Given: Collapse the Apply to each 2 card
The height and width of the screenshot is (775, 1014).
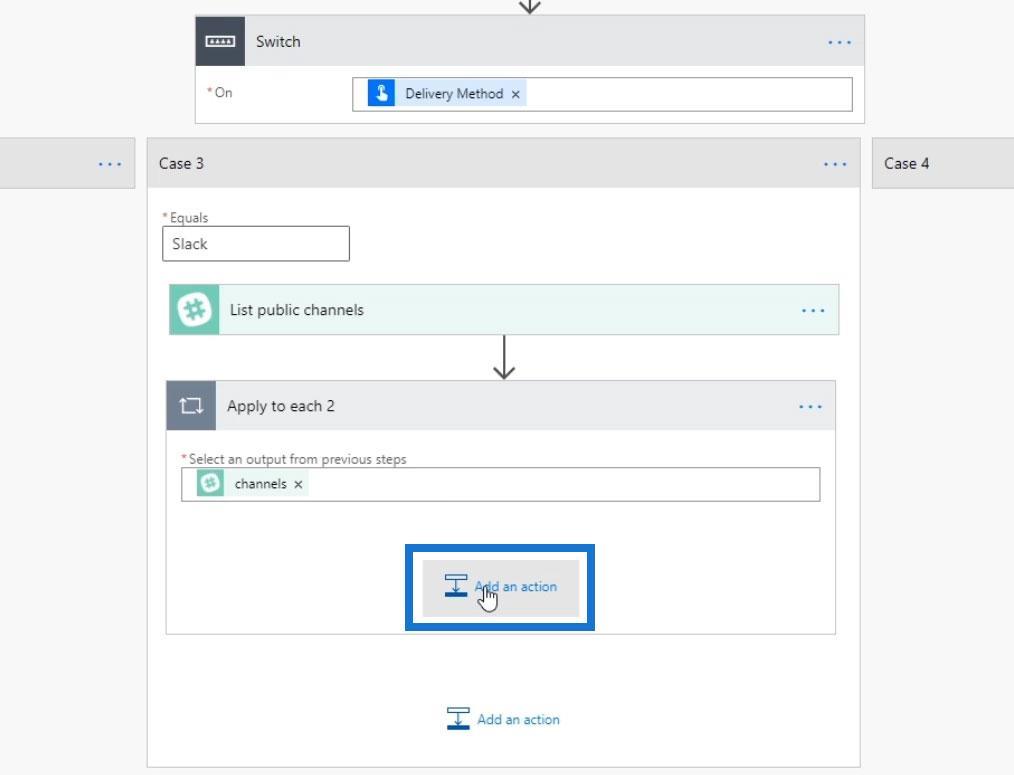Looking at the screenshot, I should (501, 406).
